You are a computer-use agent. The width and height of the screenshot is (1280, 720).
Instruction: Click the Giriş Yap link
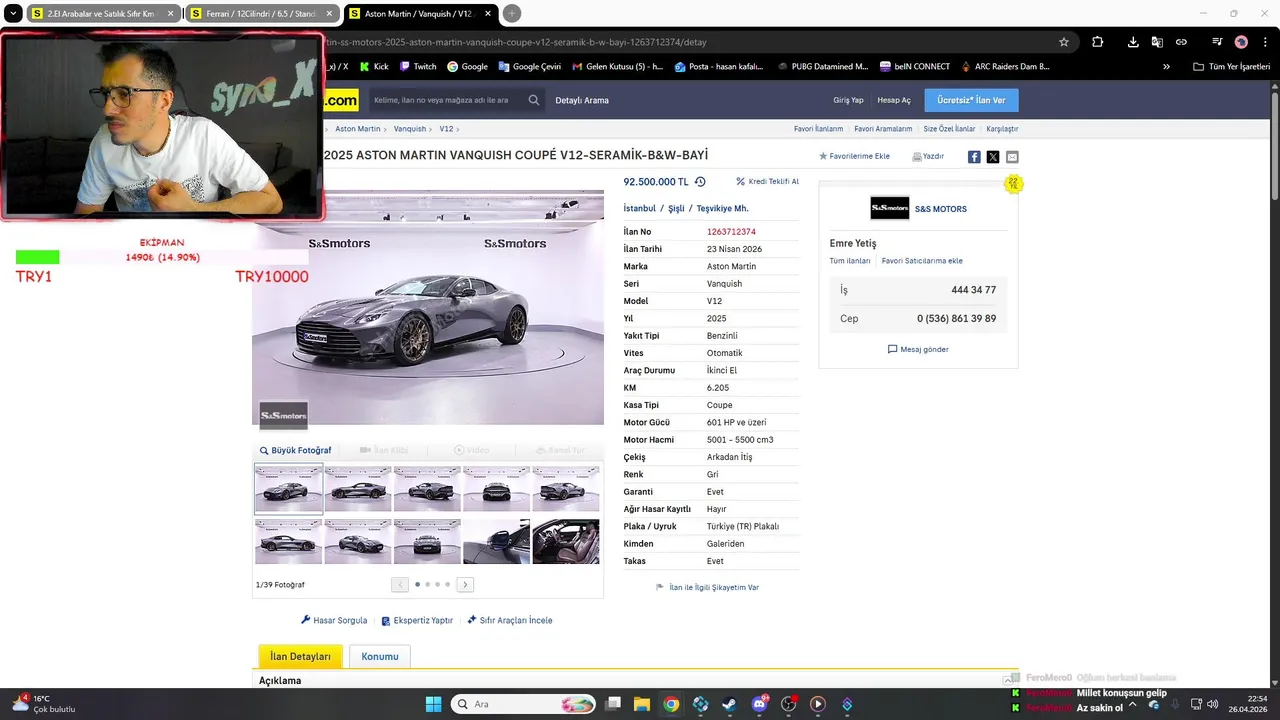848,100
